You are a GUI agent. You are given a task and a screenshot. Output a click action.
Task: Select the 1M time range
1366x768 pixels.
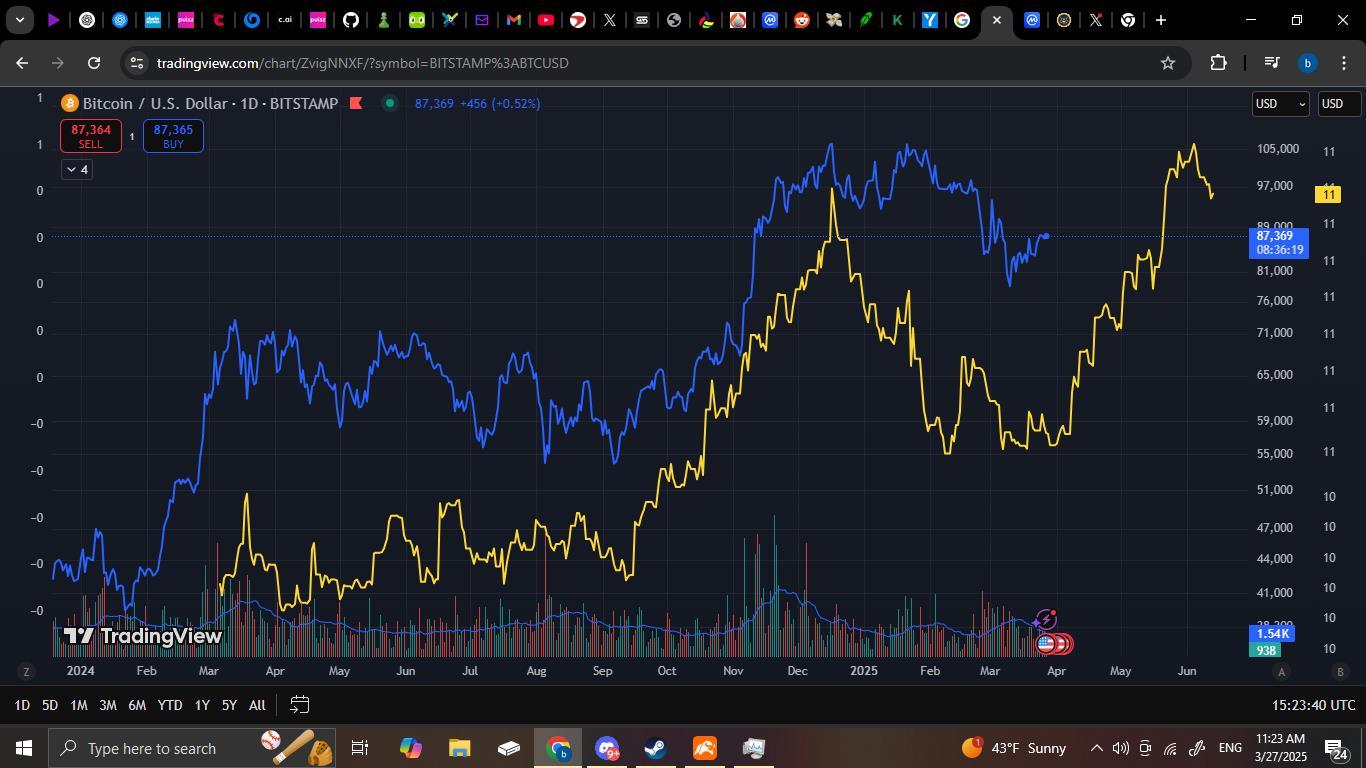click(x=78, y=705)
